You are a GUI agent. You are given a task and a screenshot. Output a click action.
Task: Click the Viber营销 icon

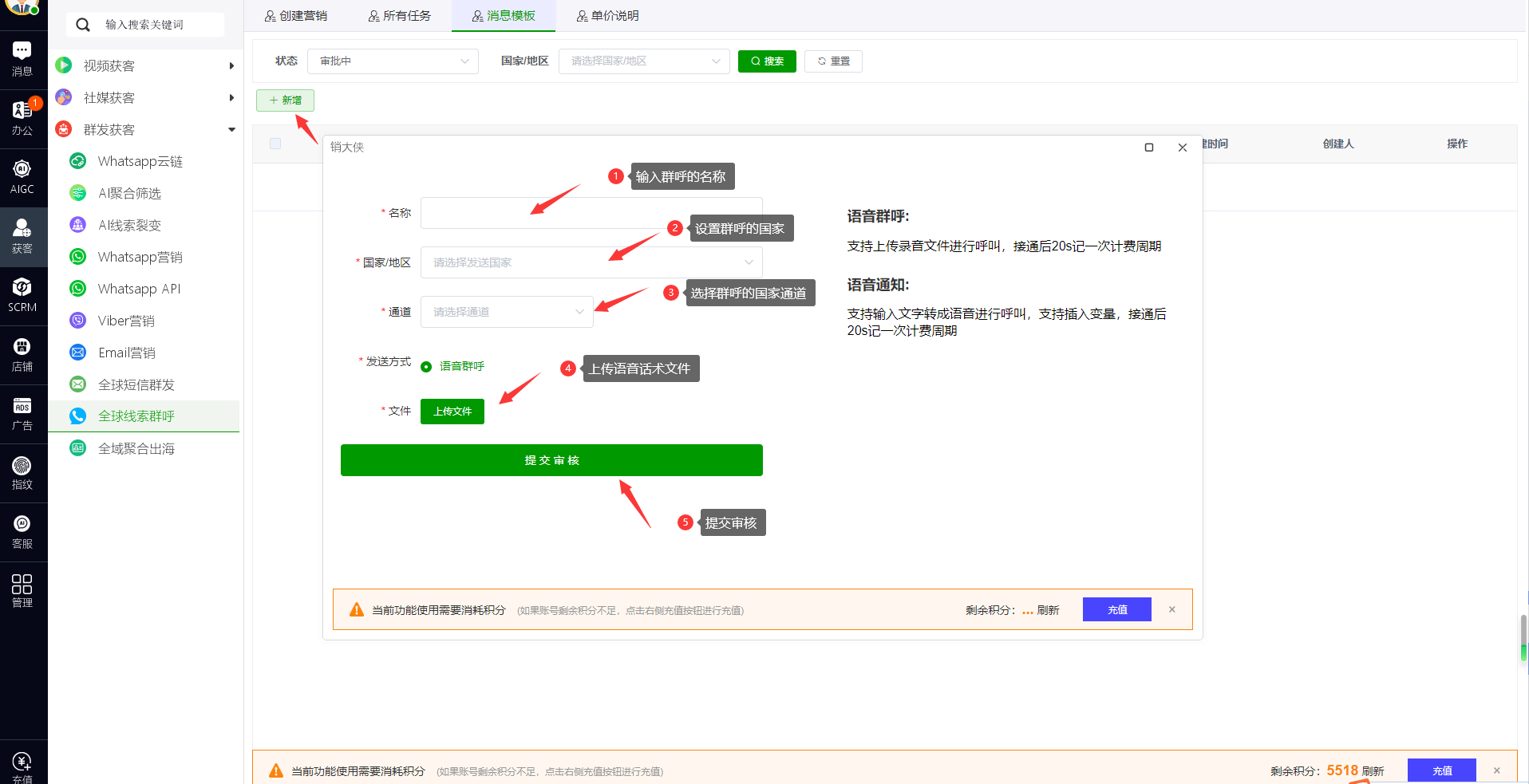tap(77, 321)
